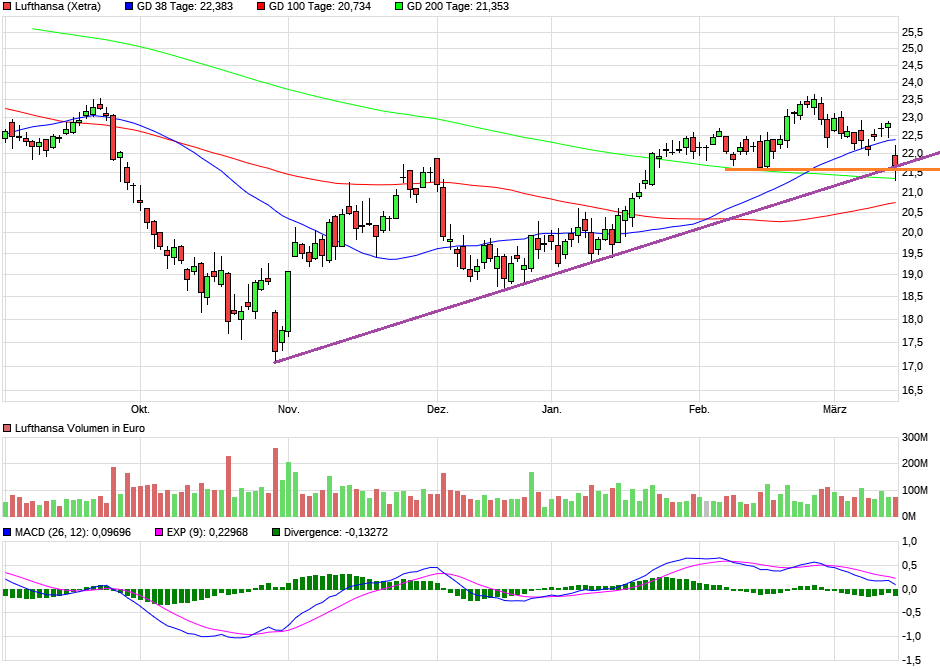The height and width of the screenshot is (670, 940).
Task: Click the green GD 200 Tage legend swatch
Action: click(399, 7)
